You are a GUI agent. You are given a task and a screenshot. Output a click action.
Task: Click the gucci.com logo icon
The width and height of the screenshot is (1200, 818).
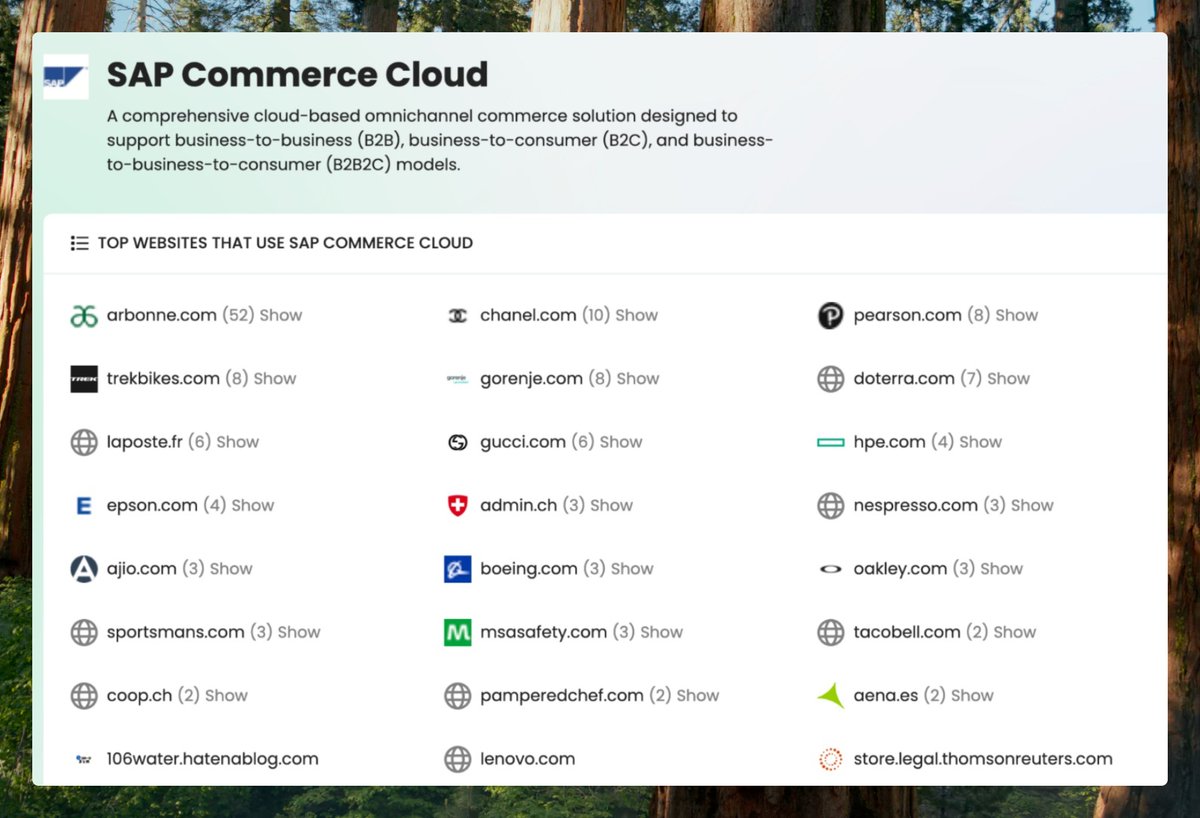click(457, 442)
